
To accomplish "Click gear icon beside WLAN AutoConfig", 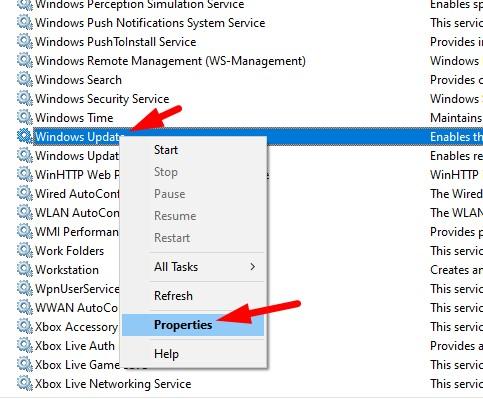I will pyautogui.click(x=24, y=213).
